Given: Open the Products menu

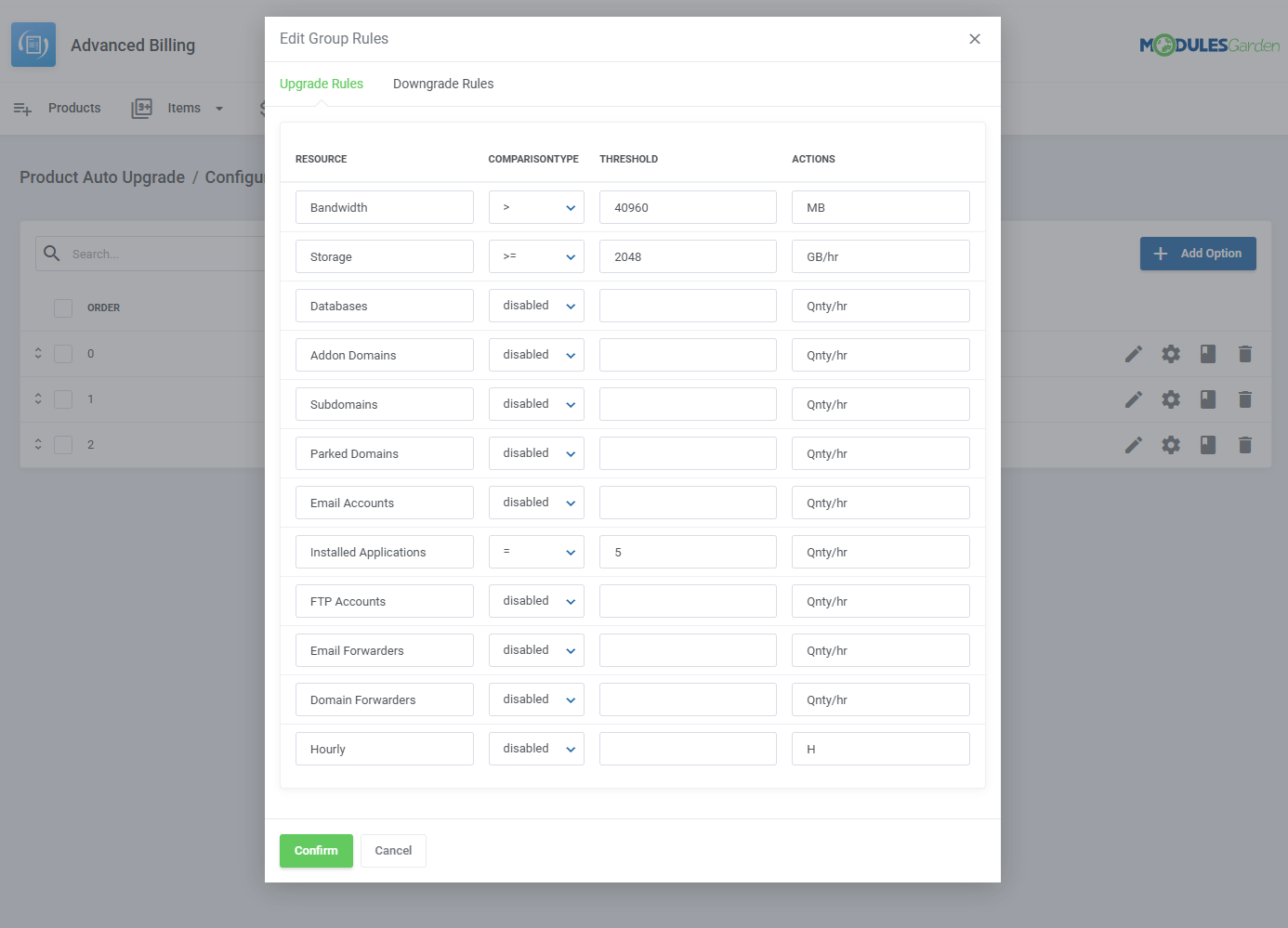Looking at the screenshot, I should (x=73, y=108).
